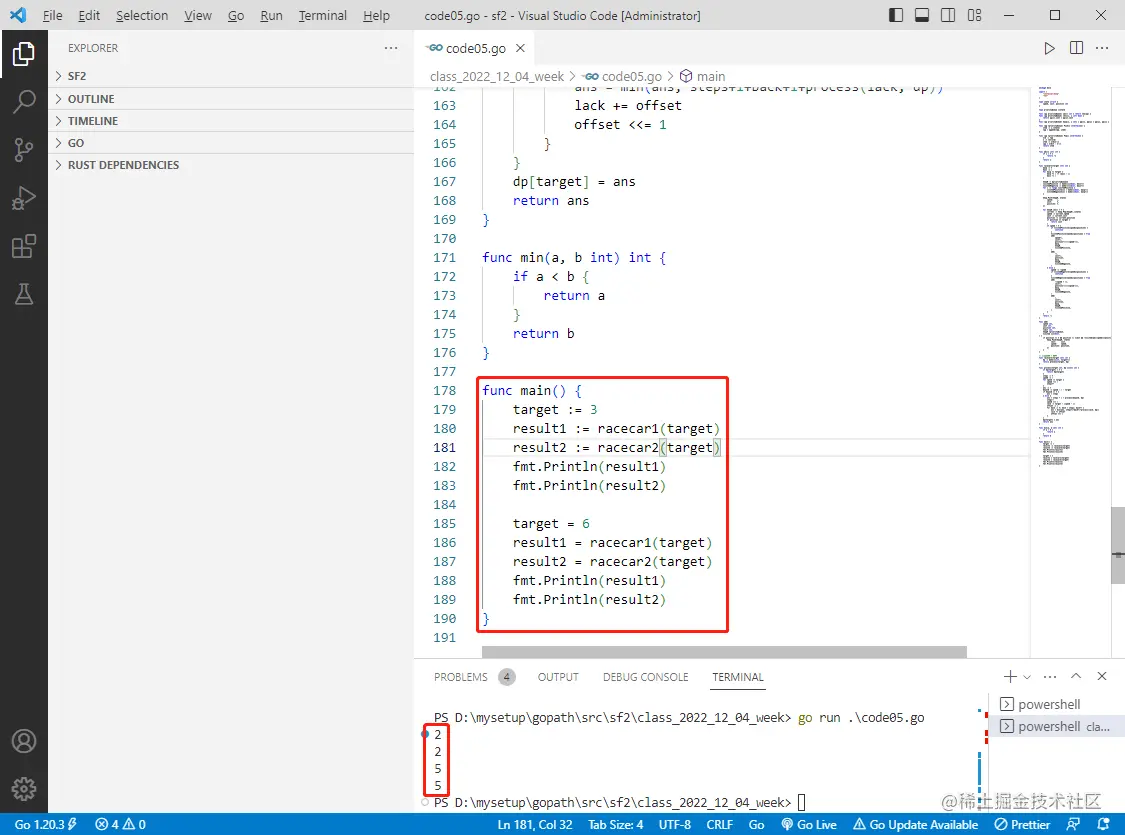Viewport: 1125px width, 835px height.
Task: Switch to the TERMINAL panel tab
Action: pos(738,676)
